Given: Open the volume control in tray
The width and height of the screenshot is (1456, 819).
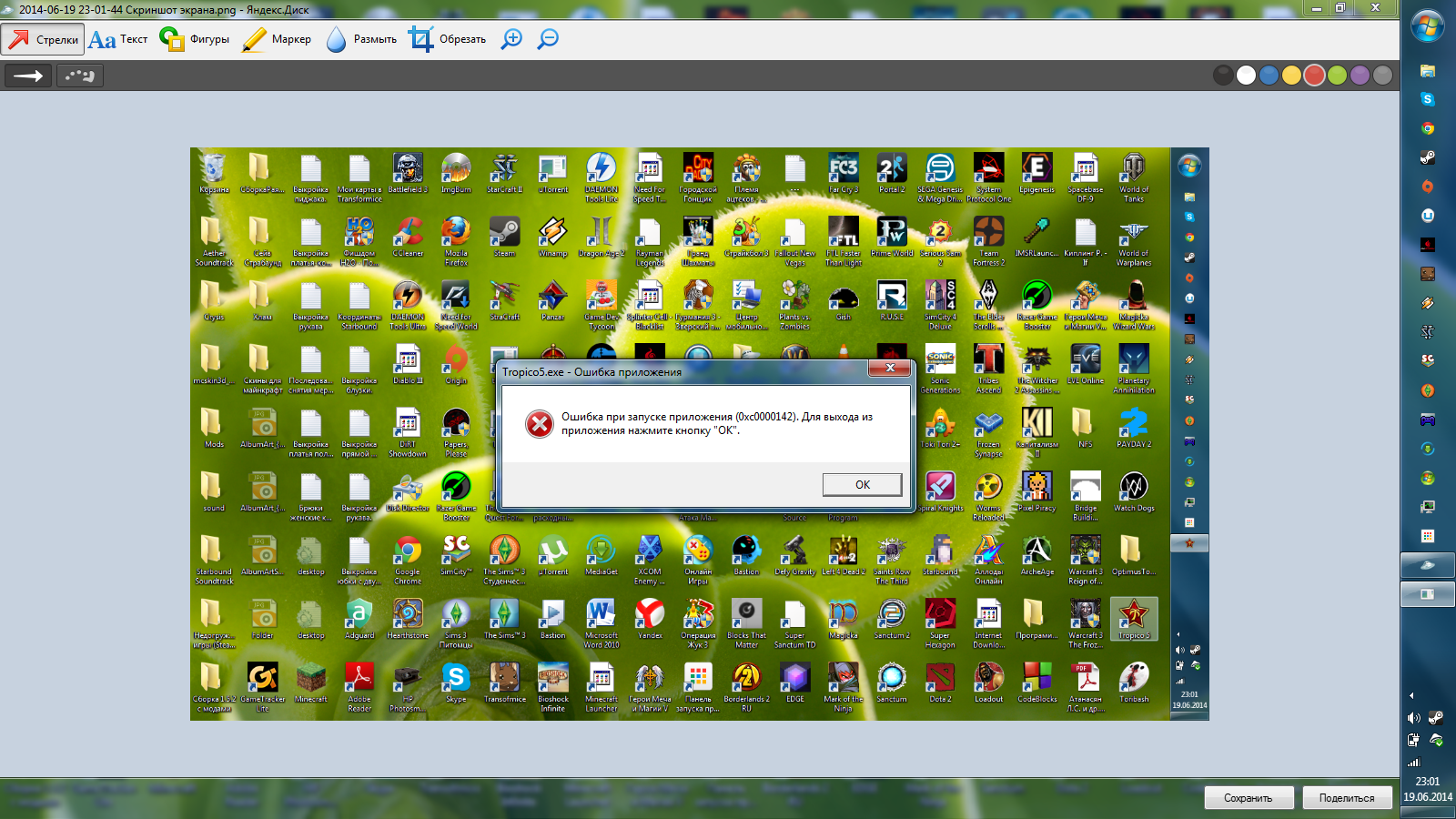Looking at the screenshot, I should [1413, 718].
